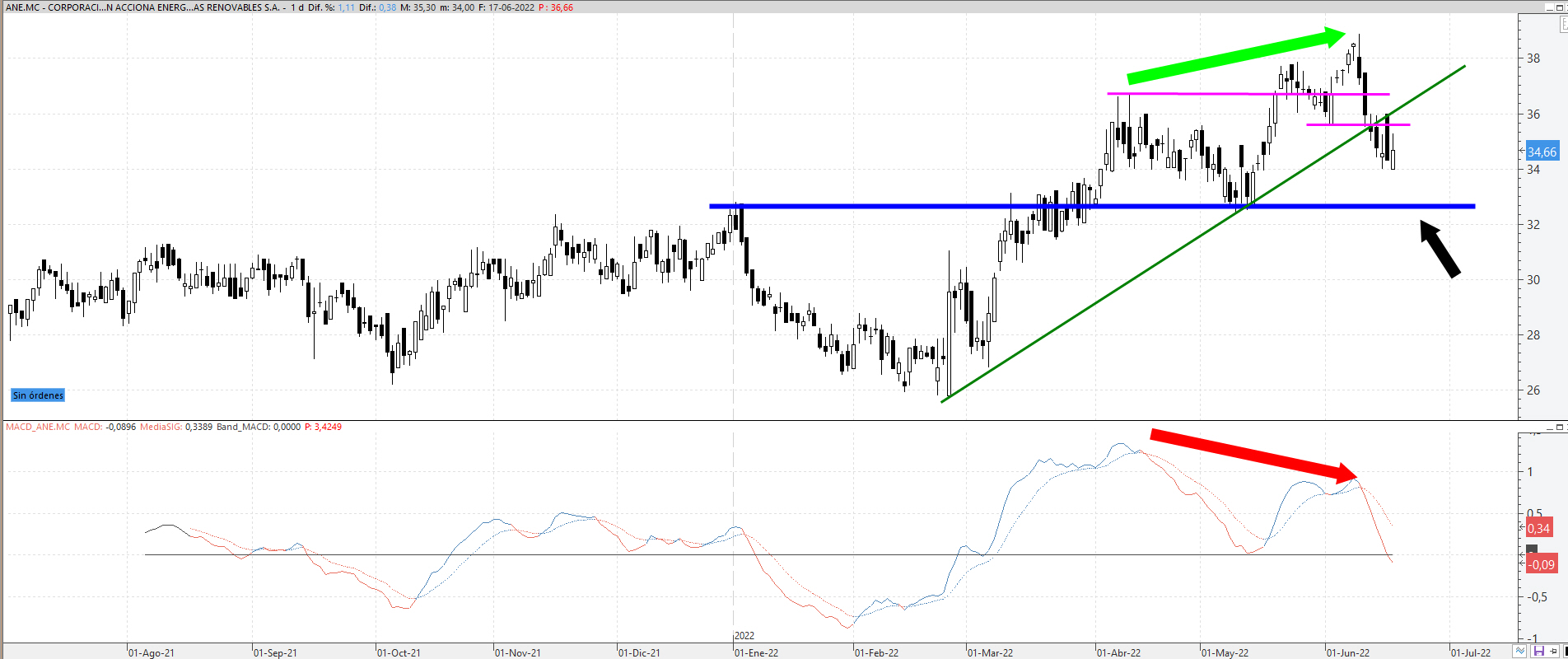Select the upper magenta horizontal line

pos(1194,94)
